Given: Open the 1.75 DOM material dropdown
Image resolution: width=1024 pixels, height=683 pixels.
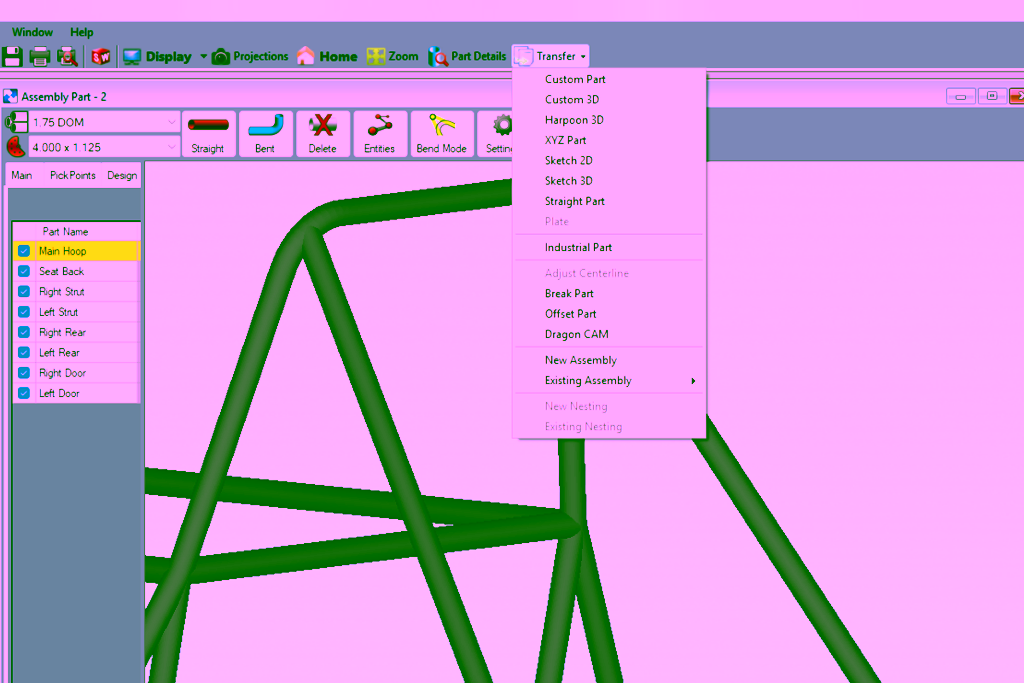Looking at the screenshot, I should [x=171, y=122].
